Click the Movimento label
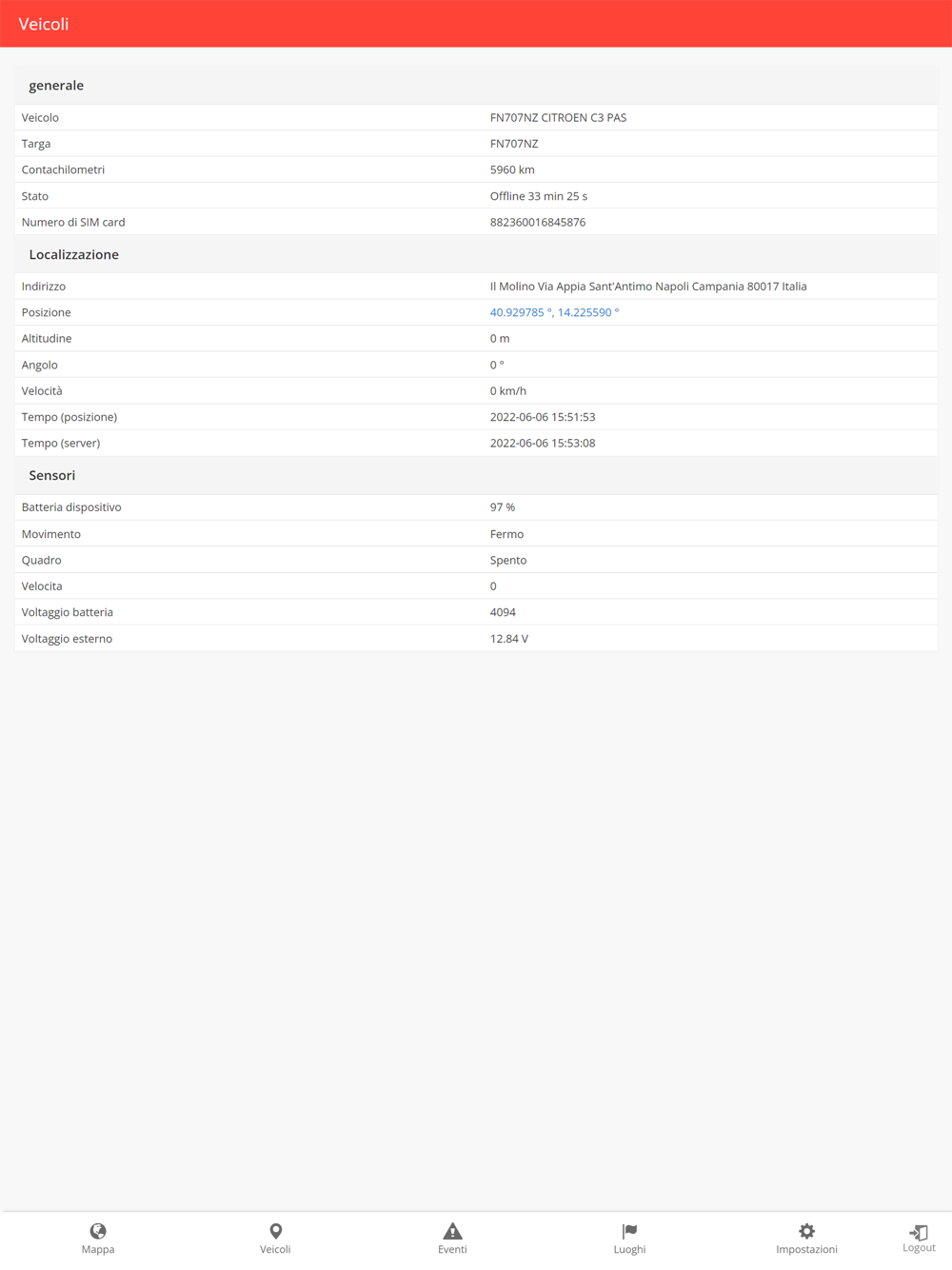The width and height of the screenshot is (952, 1270). (51, 534)
